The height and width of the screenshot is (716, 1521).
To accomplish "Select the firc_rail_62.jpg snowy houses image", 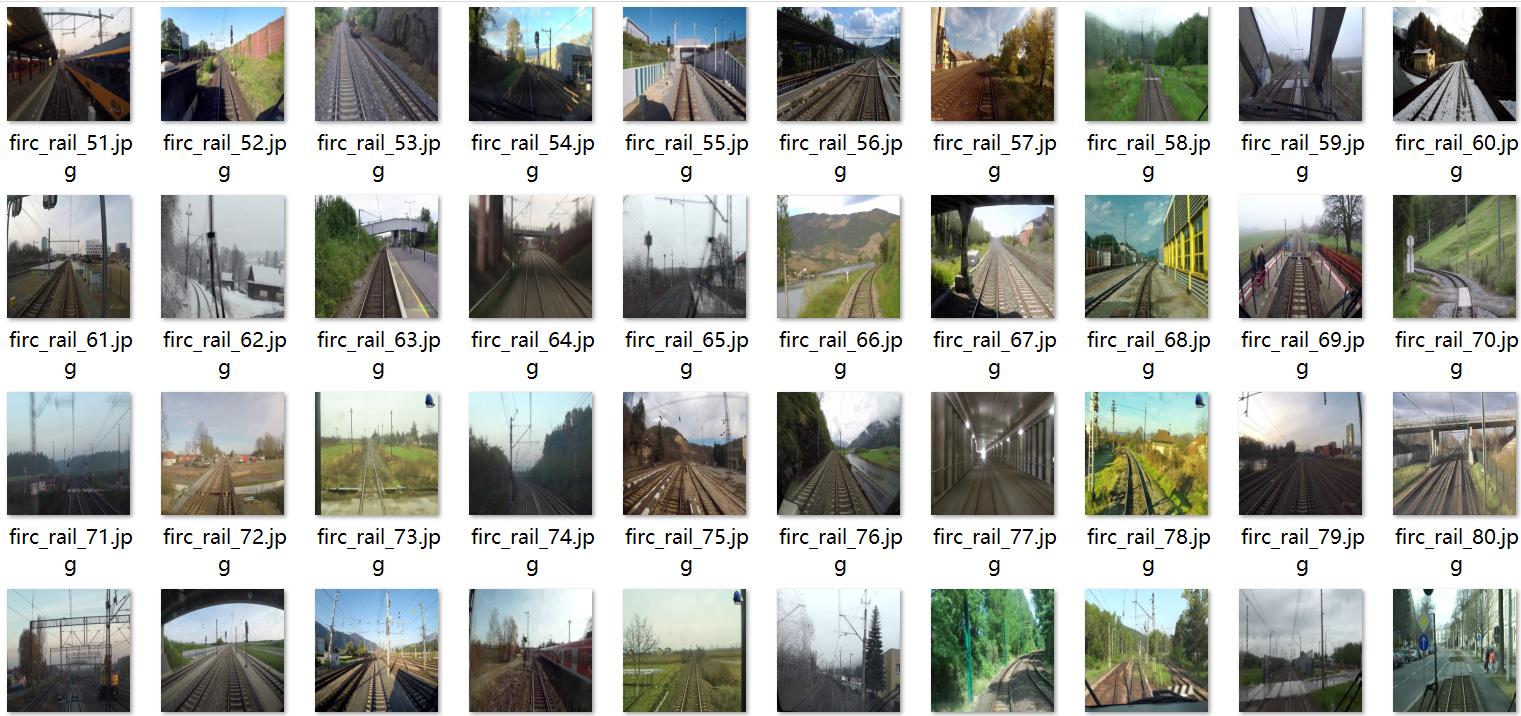I will pyautogui.click(x=223, y=257).
